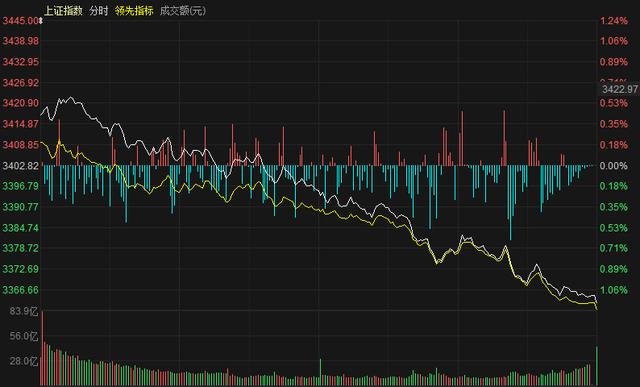Click the 28.0亿 volume label
640x387 pixels.
(24, 361)
